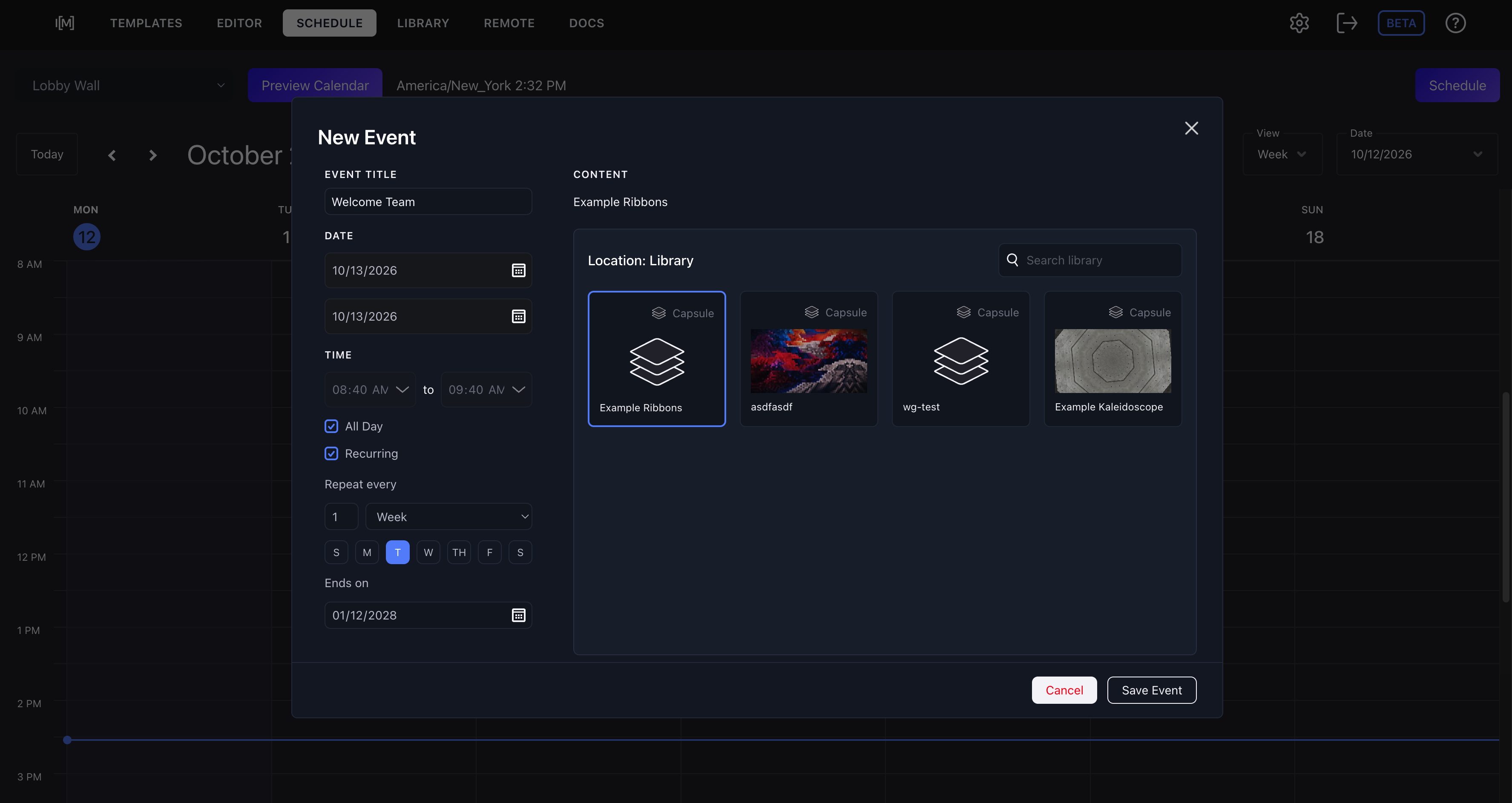The height and width of the screenshot is (803, 1512).
Task: Go to next week arrow
Action: 152,155
